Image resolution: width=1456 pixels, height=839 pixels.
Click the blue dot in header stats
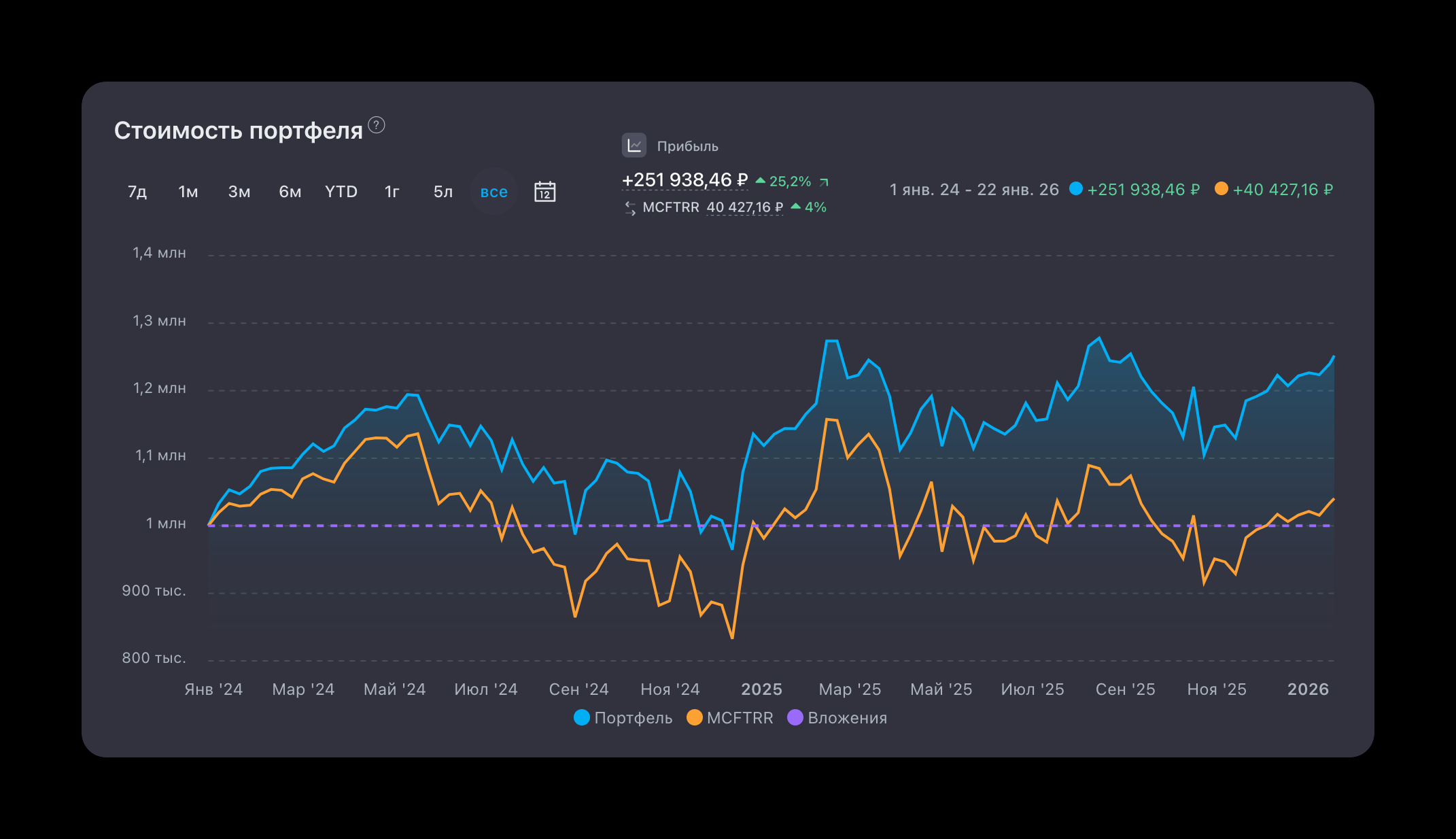pos(1075,189)
